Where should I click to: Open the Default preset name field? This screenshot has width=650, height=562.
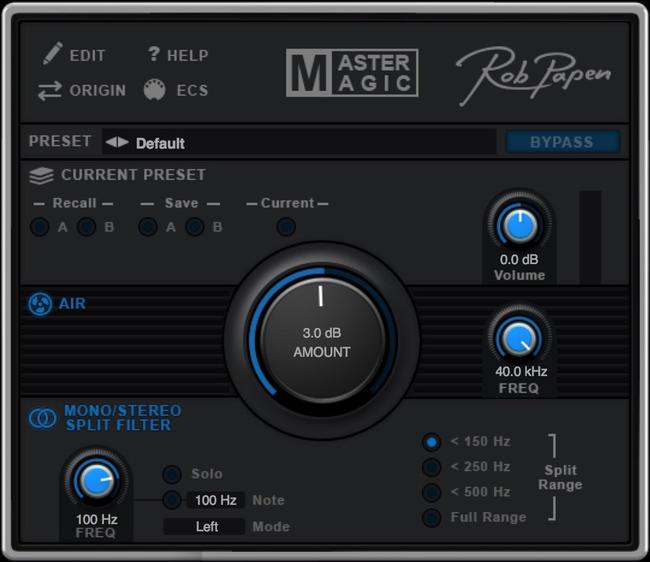click(x=298, y=143)
